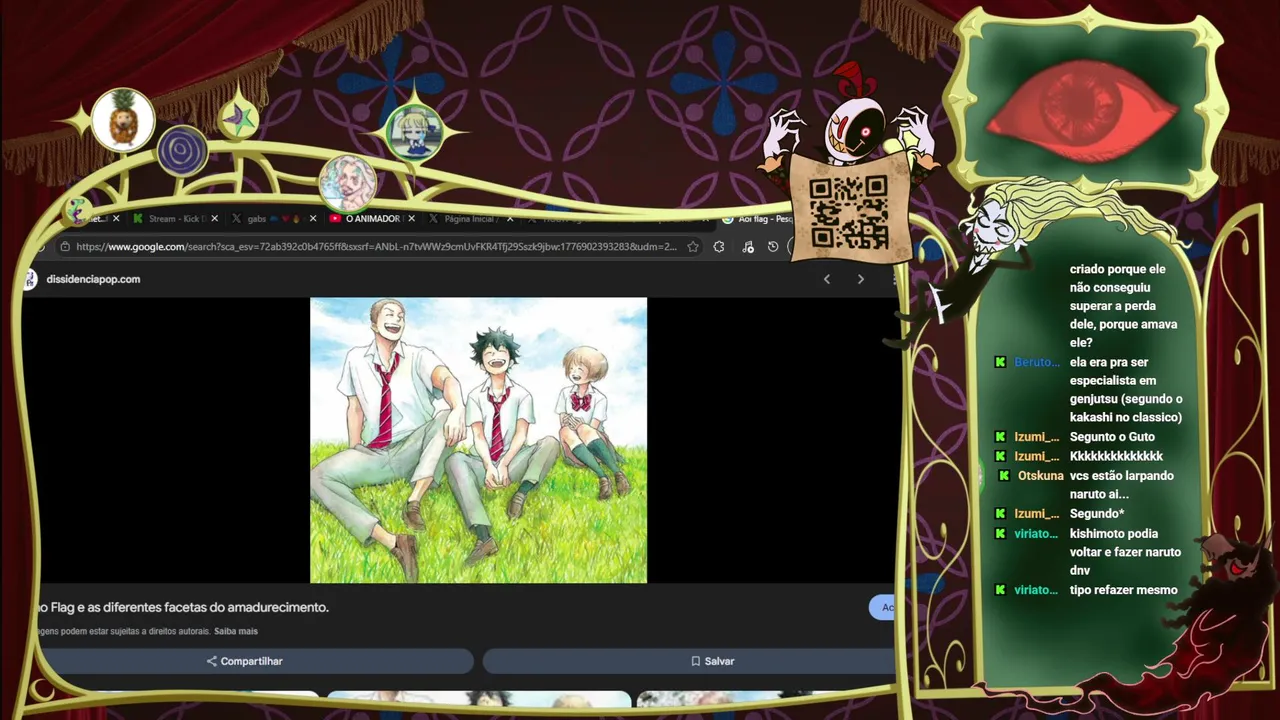Viewport: 1280px width, 720px height.
Task: Close the gabs X tab
Action: (313, 218)
